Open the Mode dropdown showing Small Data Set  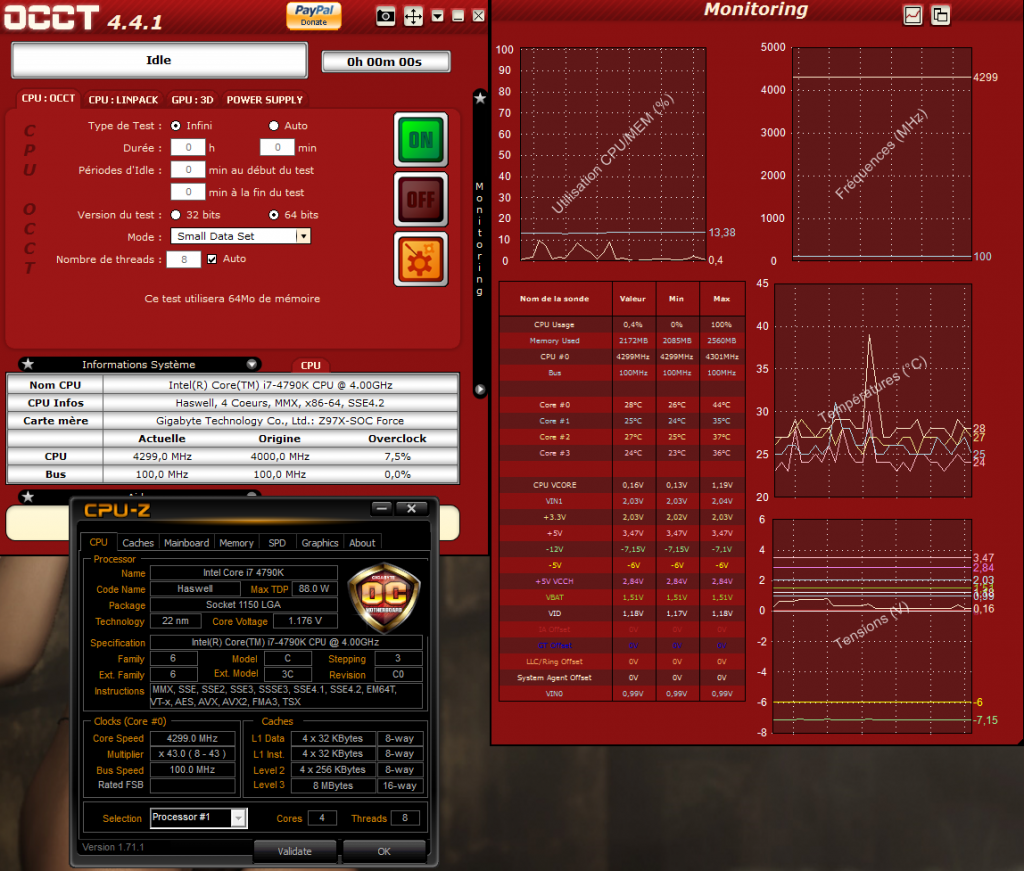click(240, 236)
